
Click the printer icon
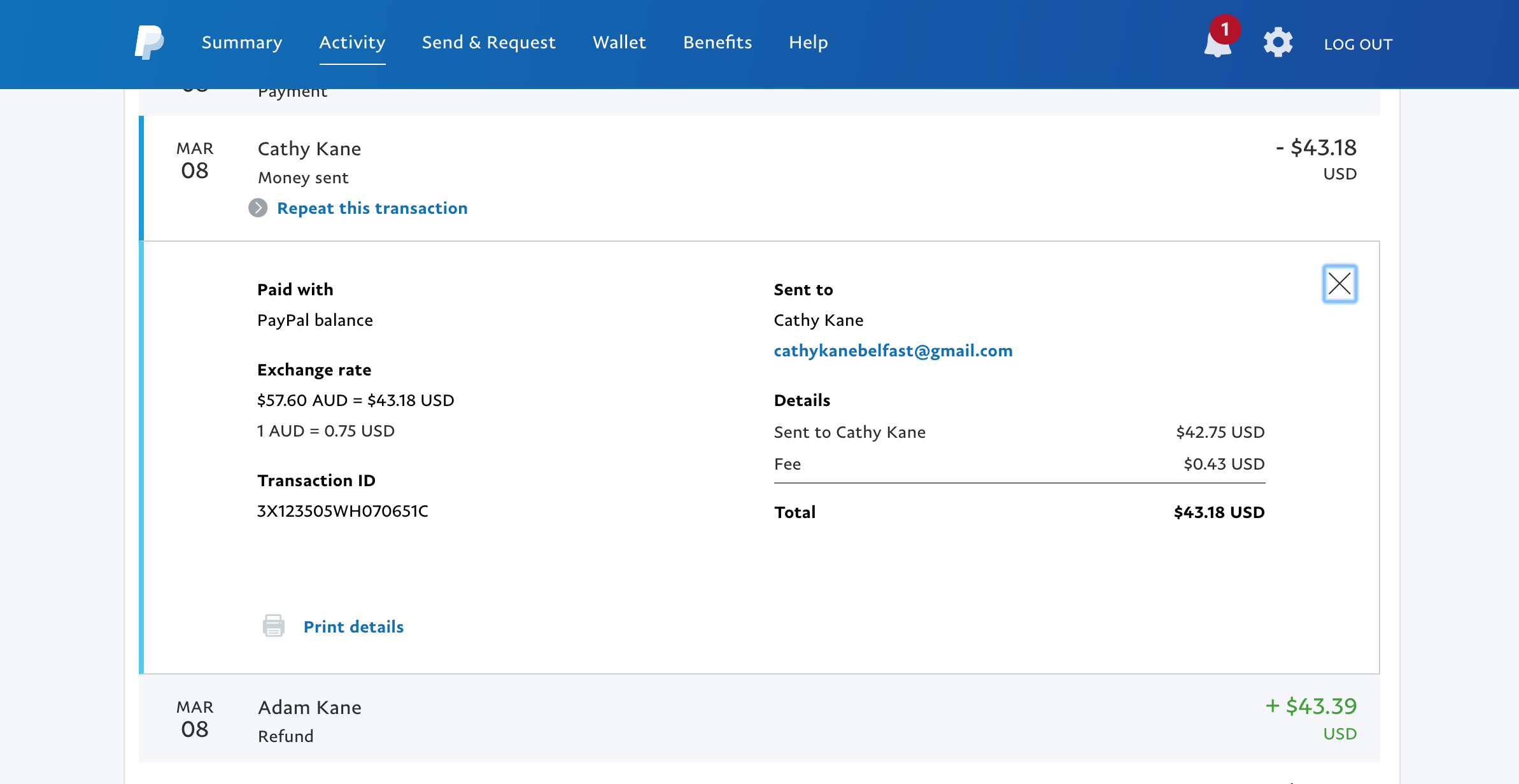point(274,626)
